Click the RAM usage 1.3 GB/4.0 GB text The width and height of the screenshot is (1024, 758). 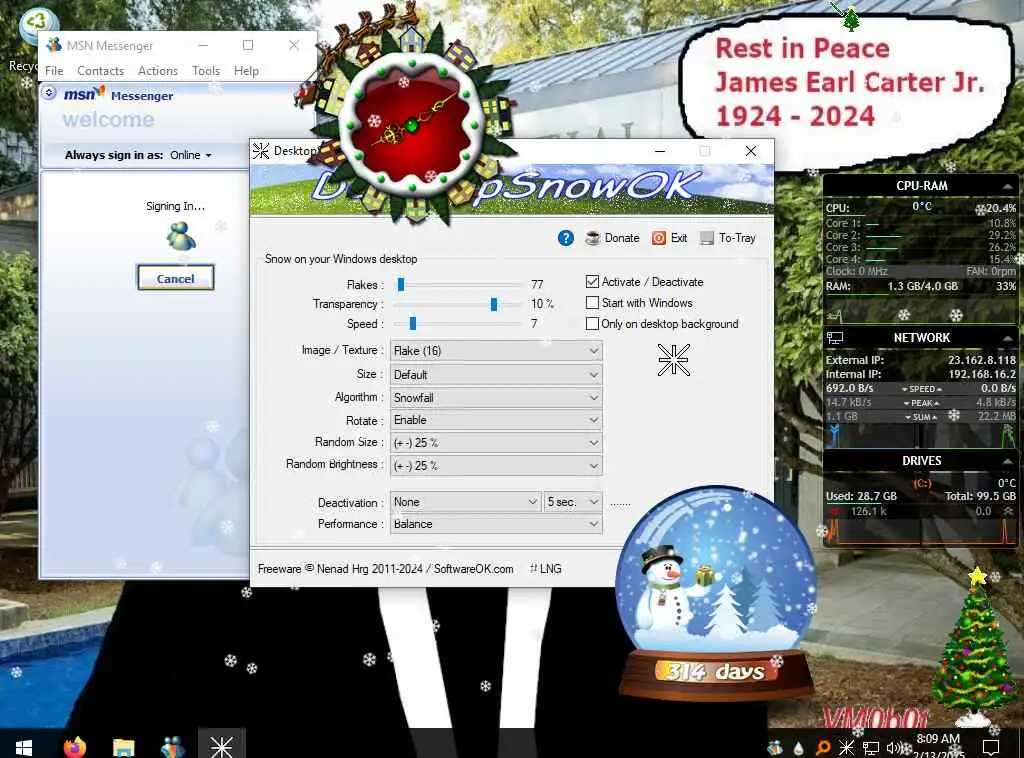(922, 286)
